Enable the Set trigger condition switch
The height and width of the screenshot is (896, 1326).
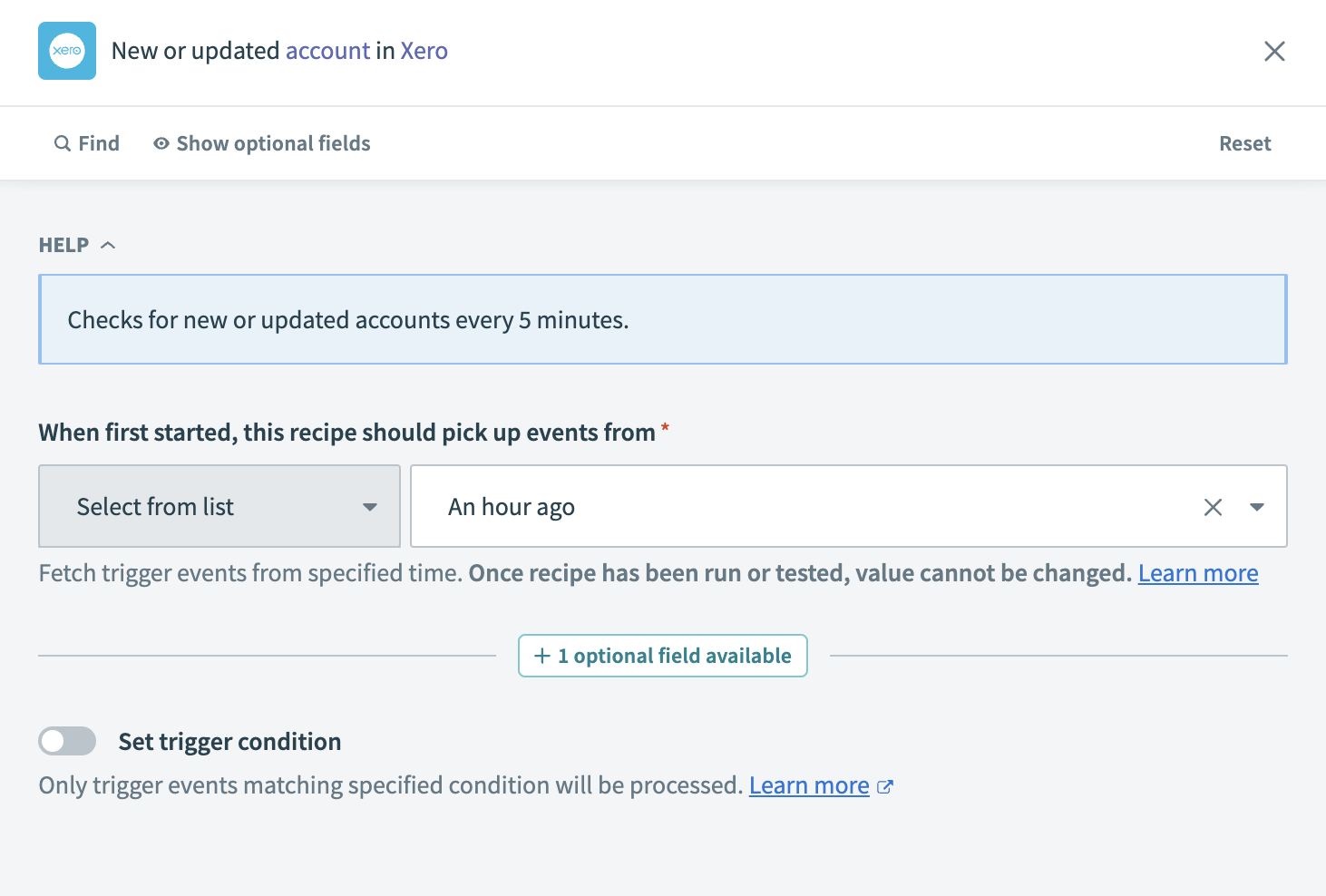point(67,741)
